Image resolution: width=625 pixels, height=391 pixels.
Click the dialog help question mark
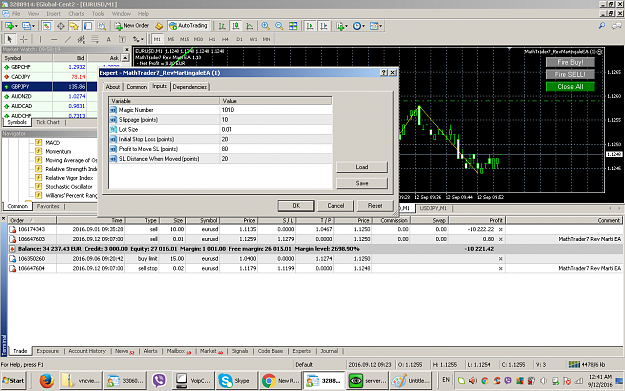(x=384, y=73)
